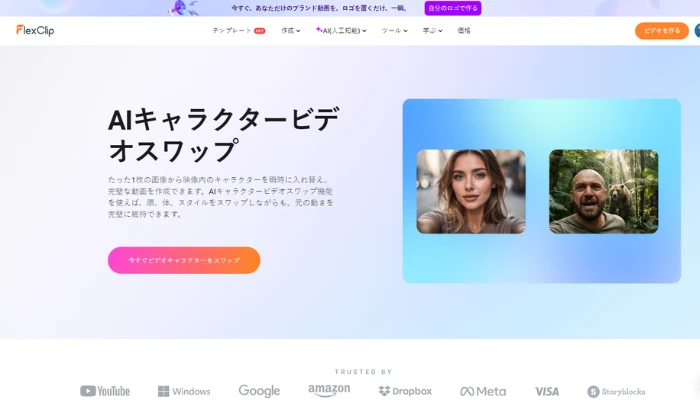Open the 価格 pricing page
Image resolution: width=700 pixels, height=400 pixels.
tap(464, 30)
